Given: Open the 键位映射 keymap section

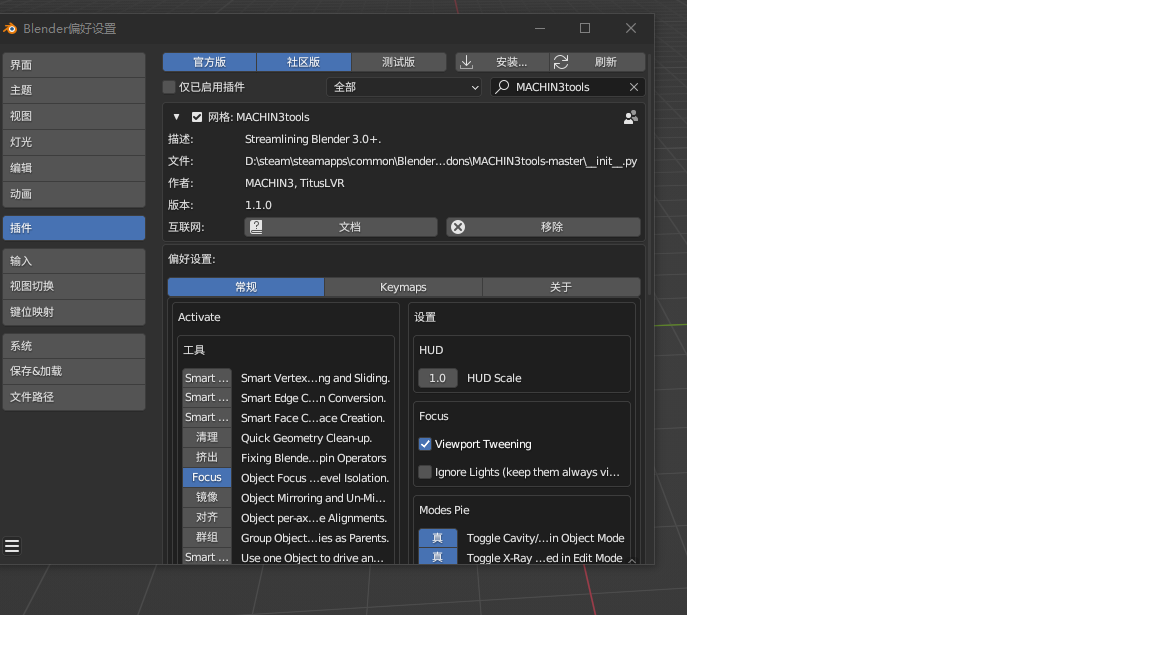Looking at the screenshot, I should coord(73,312).
